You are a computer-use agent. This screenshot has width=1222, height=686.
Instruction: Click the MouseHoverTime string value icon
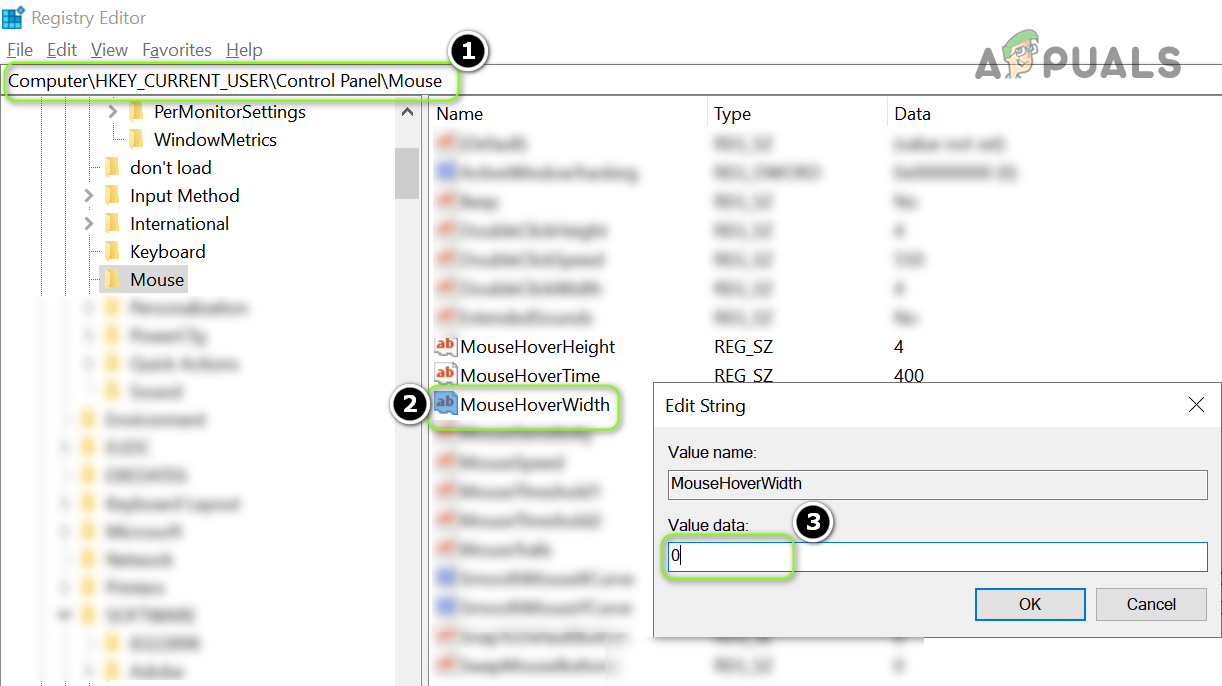point(445,376)
